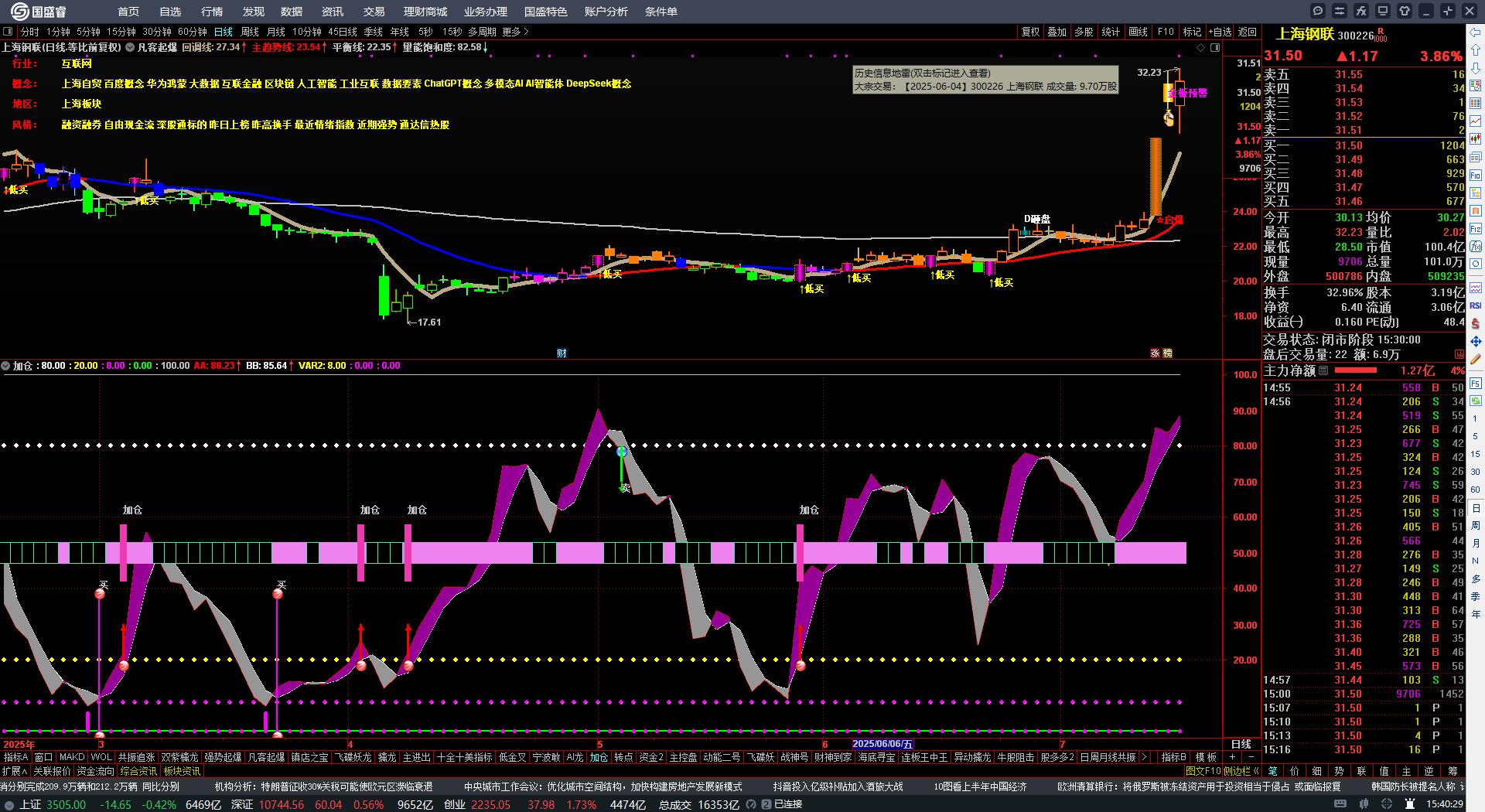The height and width of the screenshot is (812, 1485).
Task: Open the 图文F10 link
Action: (1203, 771)
